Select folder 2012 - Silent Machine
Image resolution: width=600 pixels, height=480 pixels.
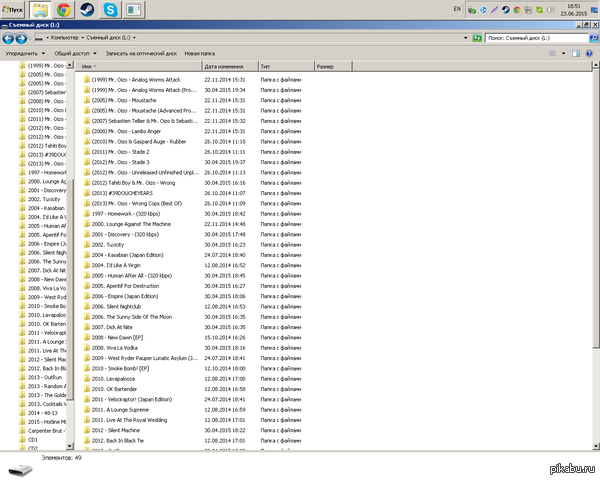[112, 431]
